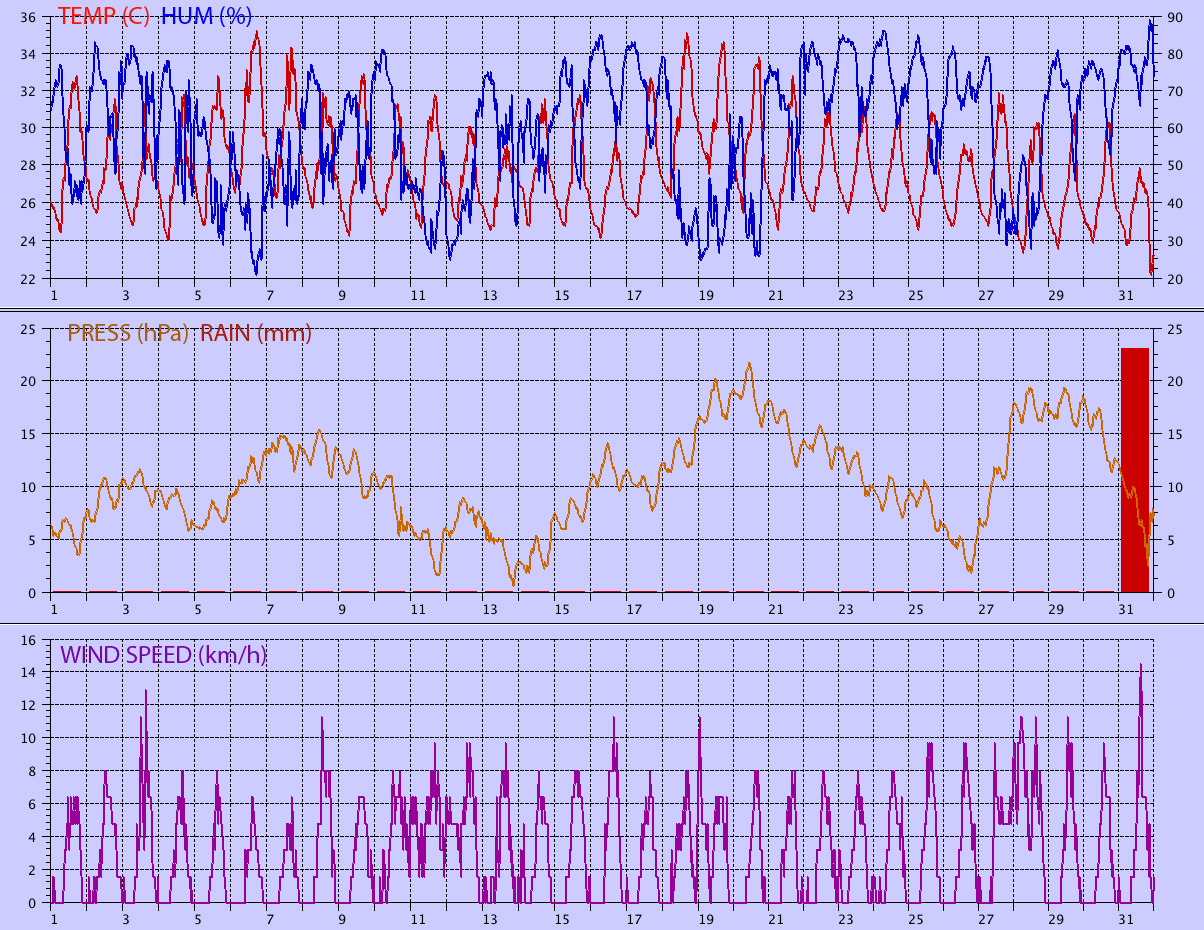Viewport: 1204px width, 930px height.
Task: Click 15 on the rain axis
Action: 1175,434
